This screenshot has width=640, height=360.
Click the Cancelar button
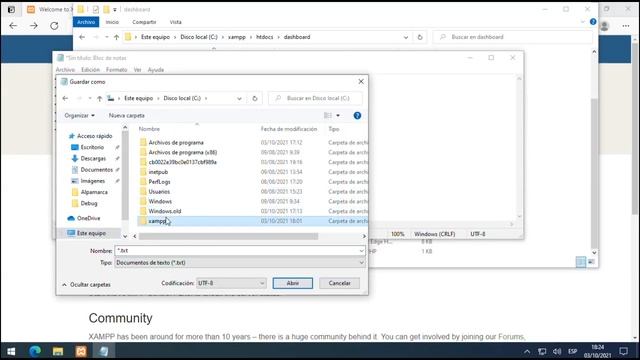click(339, 283)
